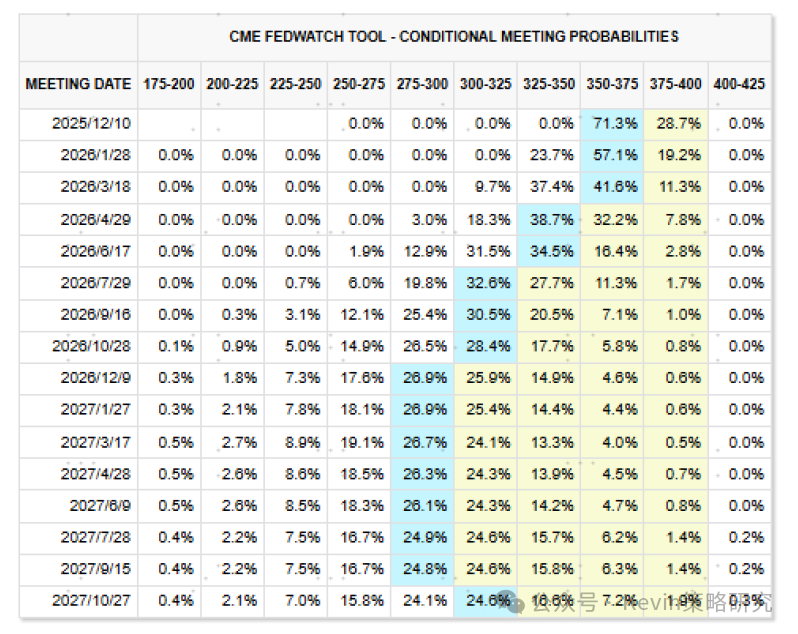This screenshot has width=798, height=634.
Task: Click the "275-300" rate range header
Action: point(421,84)
